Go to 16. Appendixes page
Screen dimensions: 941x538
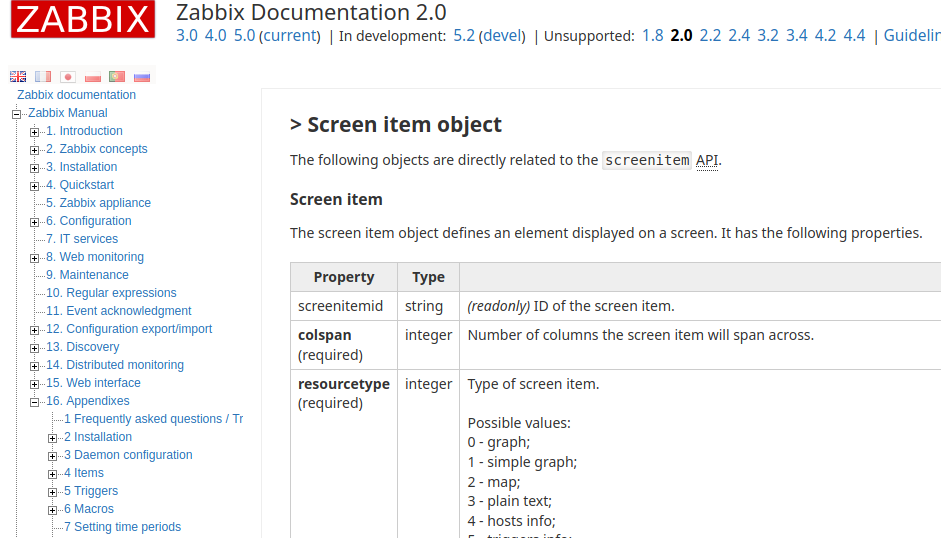88,401
